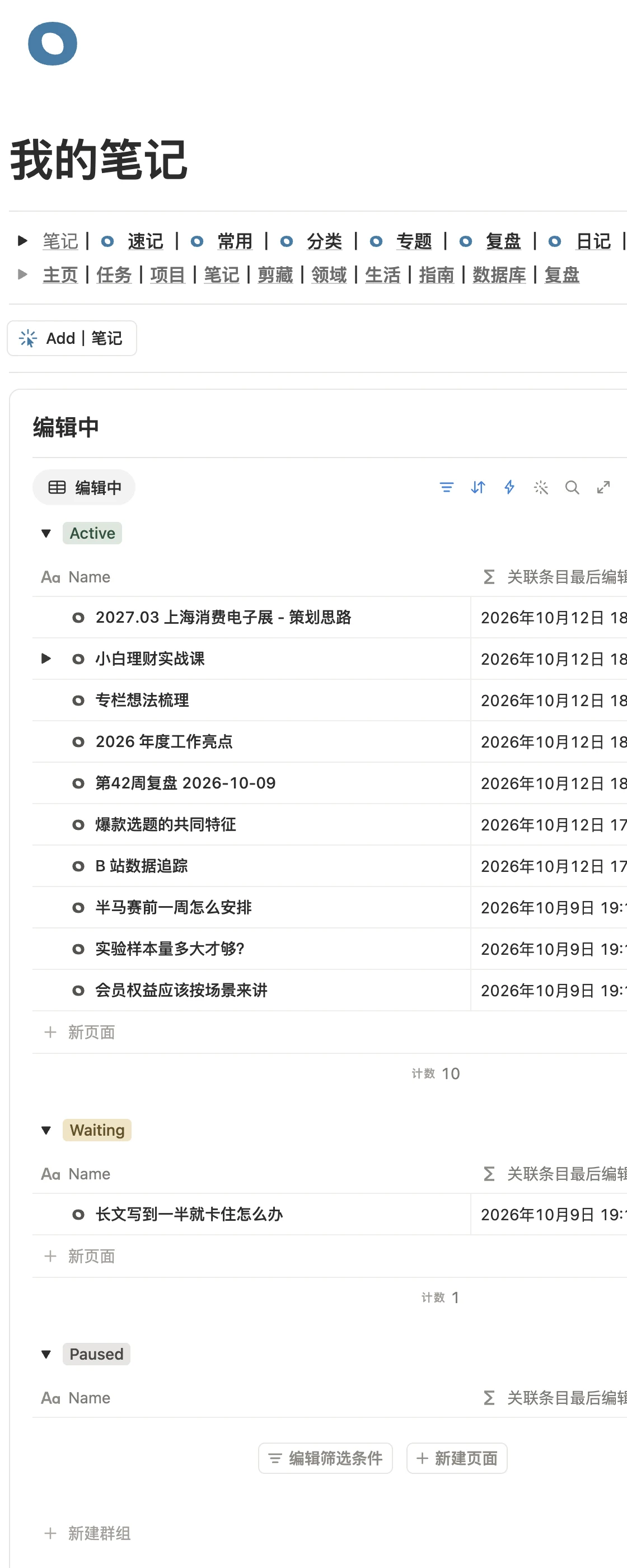Expand the toggle arrow beside the 主页 link row
The width and height of the screenshot is (627, 1568).
pyautogui.click(x=22, y=274)
